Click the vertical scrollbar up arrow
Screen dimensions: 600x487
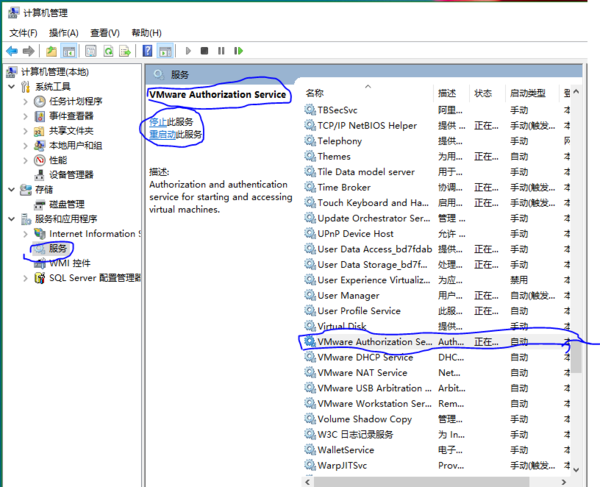pyautogui.click(x=576, y=92)
